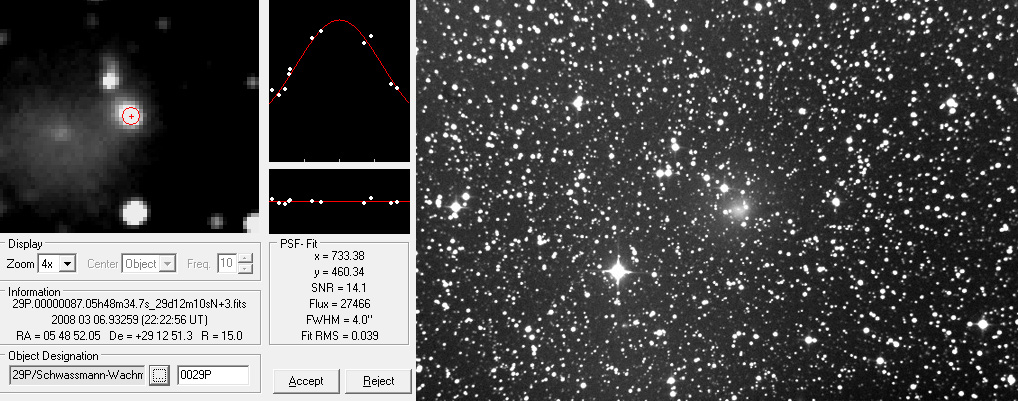This screenshot has width=1018, height=401.
Task: Click the PSF profile fit curve plot
Action: tap(340, 80)
